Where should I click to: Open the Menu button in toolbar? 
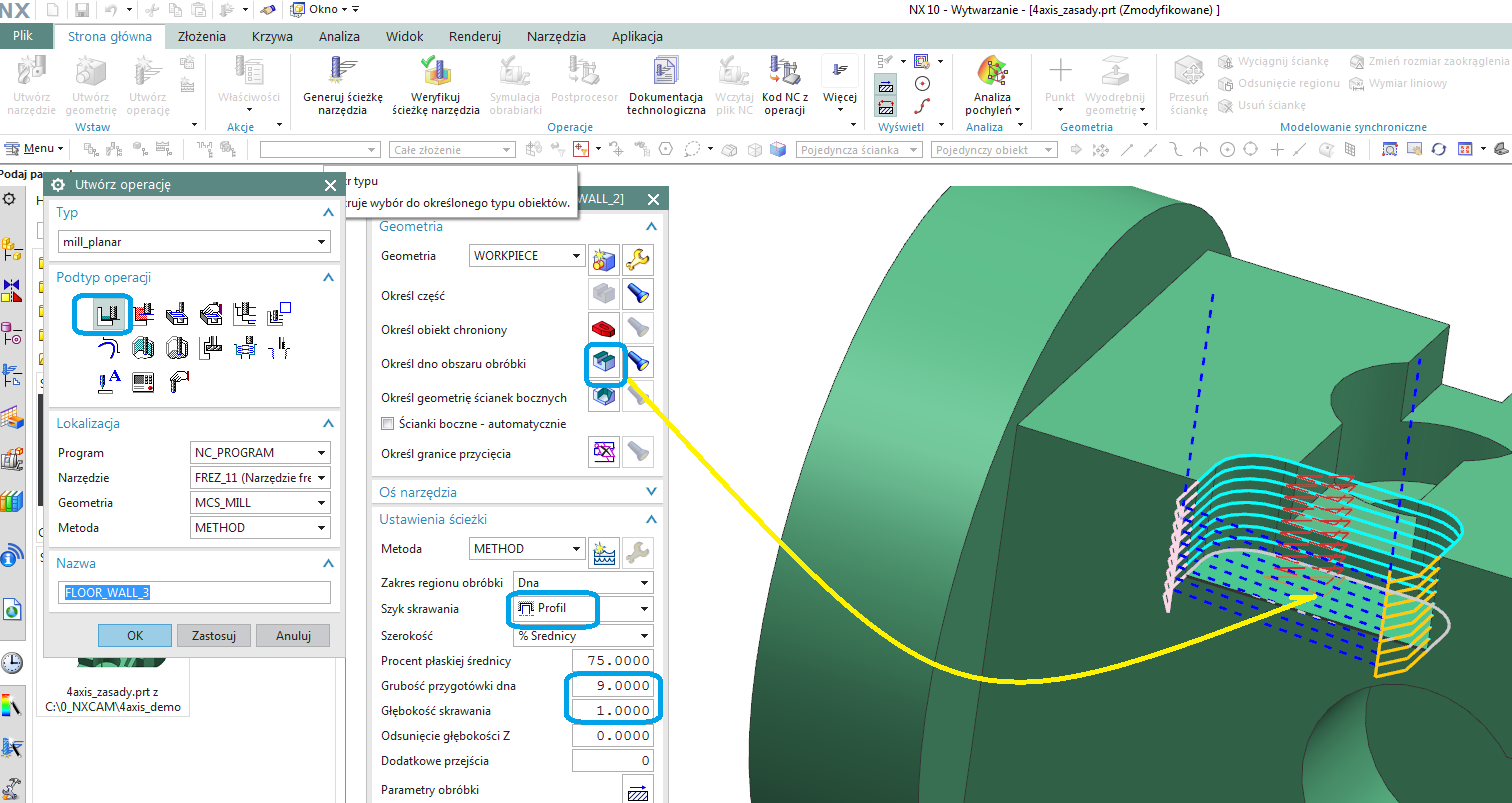click(x=34, y=148)
